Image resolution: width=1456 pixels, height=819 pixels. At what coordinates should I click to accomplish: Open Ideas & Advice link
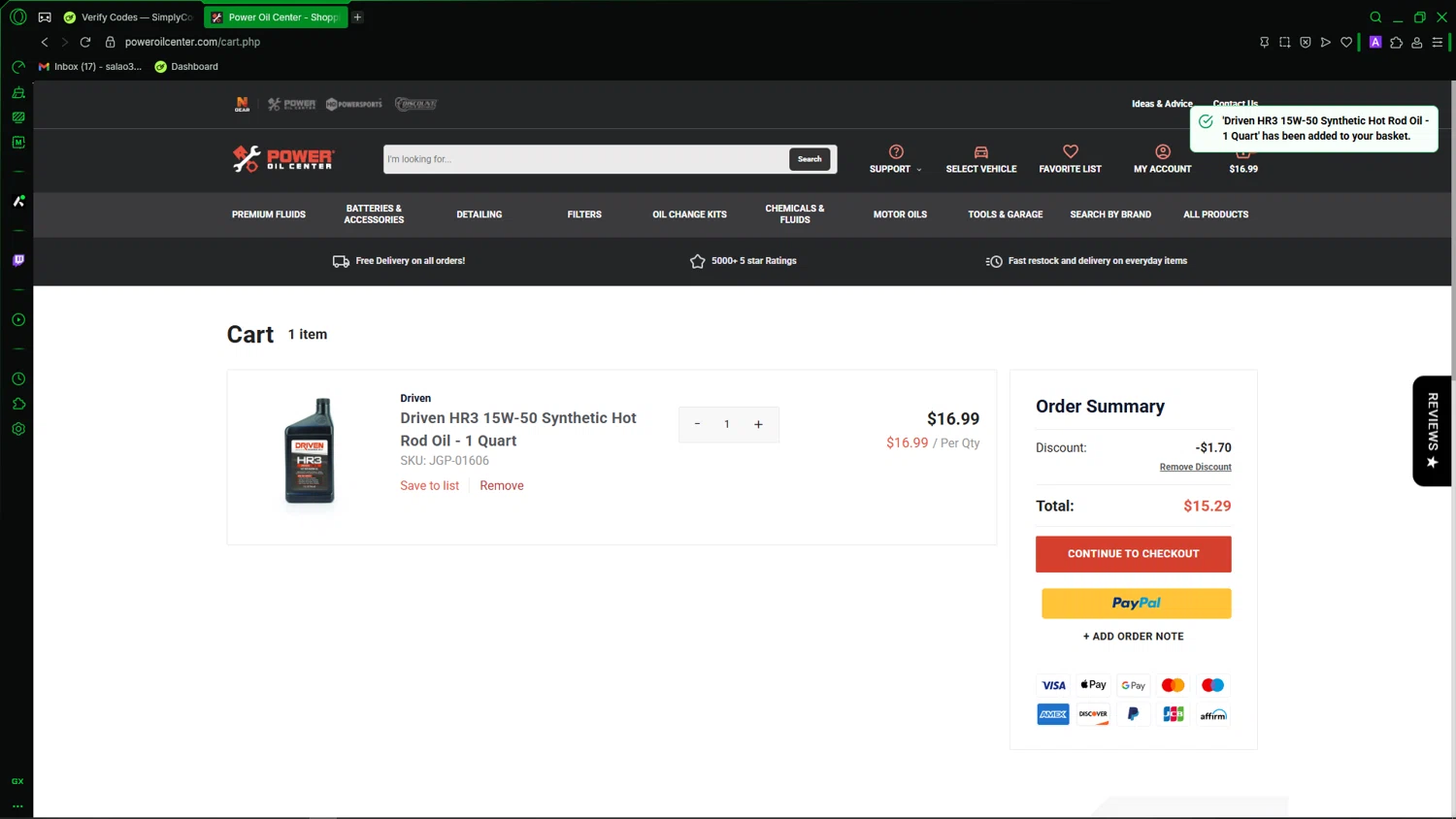pos(1161,104)
